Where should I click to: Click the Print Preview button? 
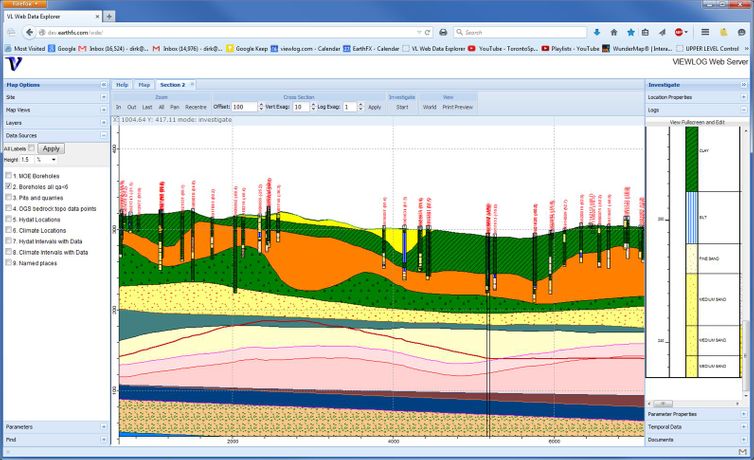point(457,106)
